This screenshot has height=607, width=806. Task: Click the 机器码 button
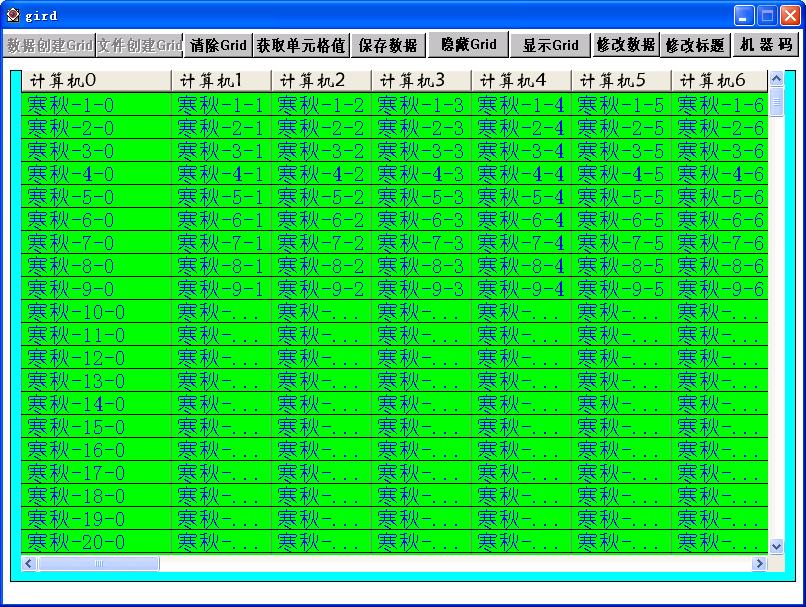click(x=765, y=45)
